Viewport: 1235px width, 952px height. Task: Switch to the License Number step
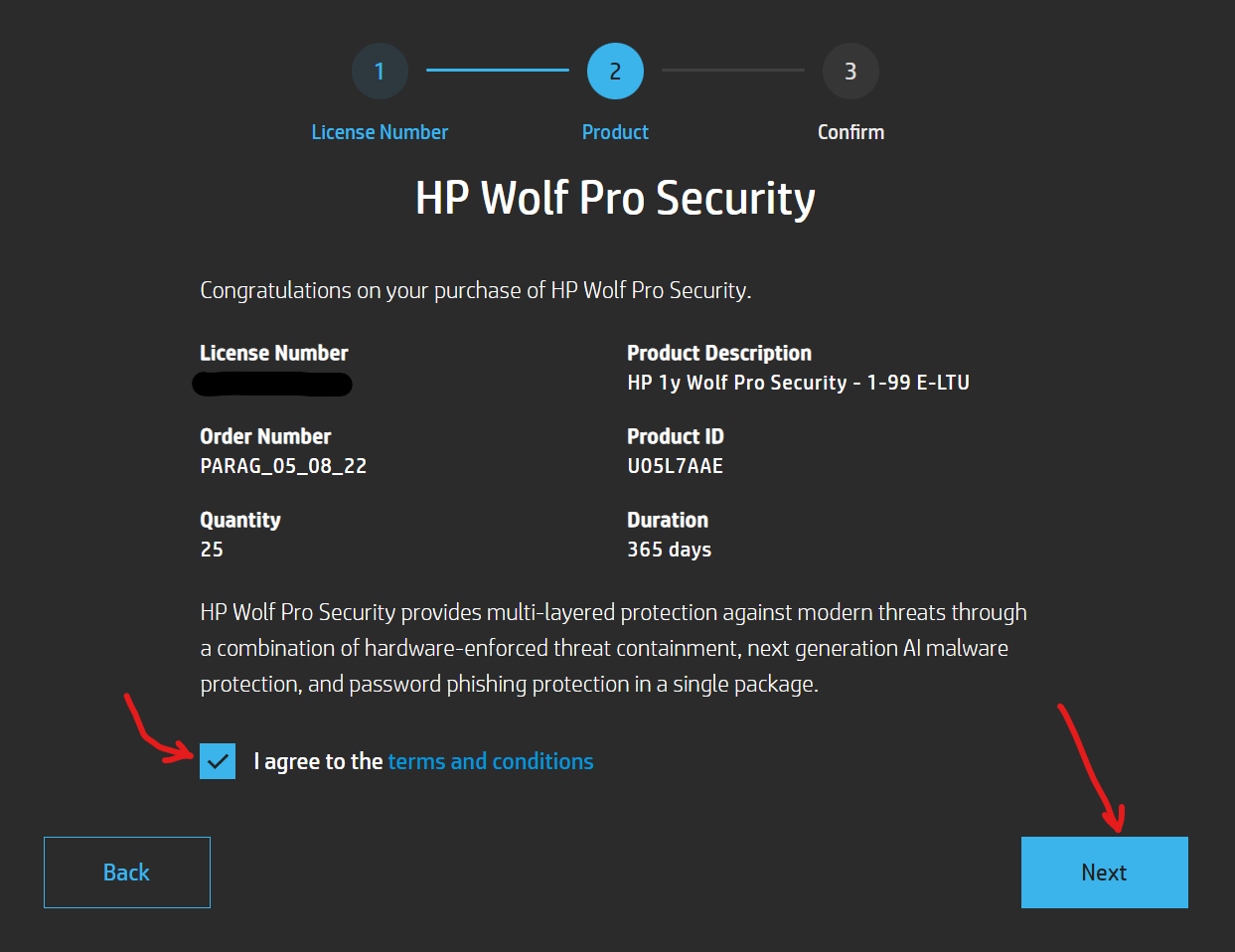(380, 131)
